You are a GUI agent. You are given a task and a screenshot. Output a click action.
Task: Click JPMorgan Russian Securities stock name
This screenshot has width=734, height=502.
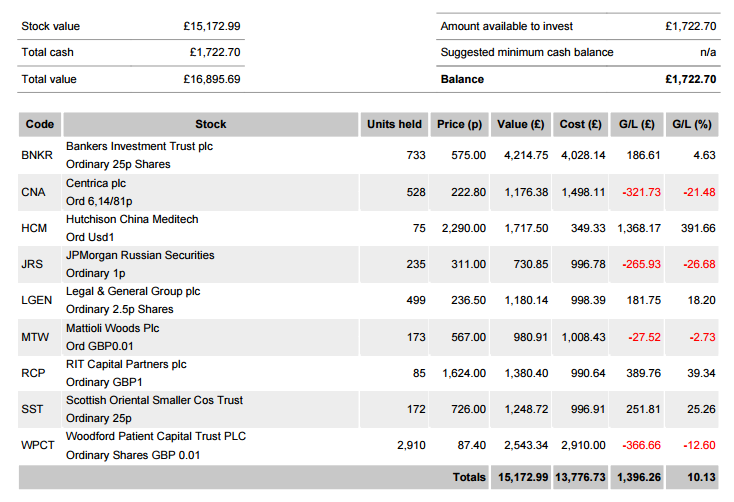click(x=140, y=255)
